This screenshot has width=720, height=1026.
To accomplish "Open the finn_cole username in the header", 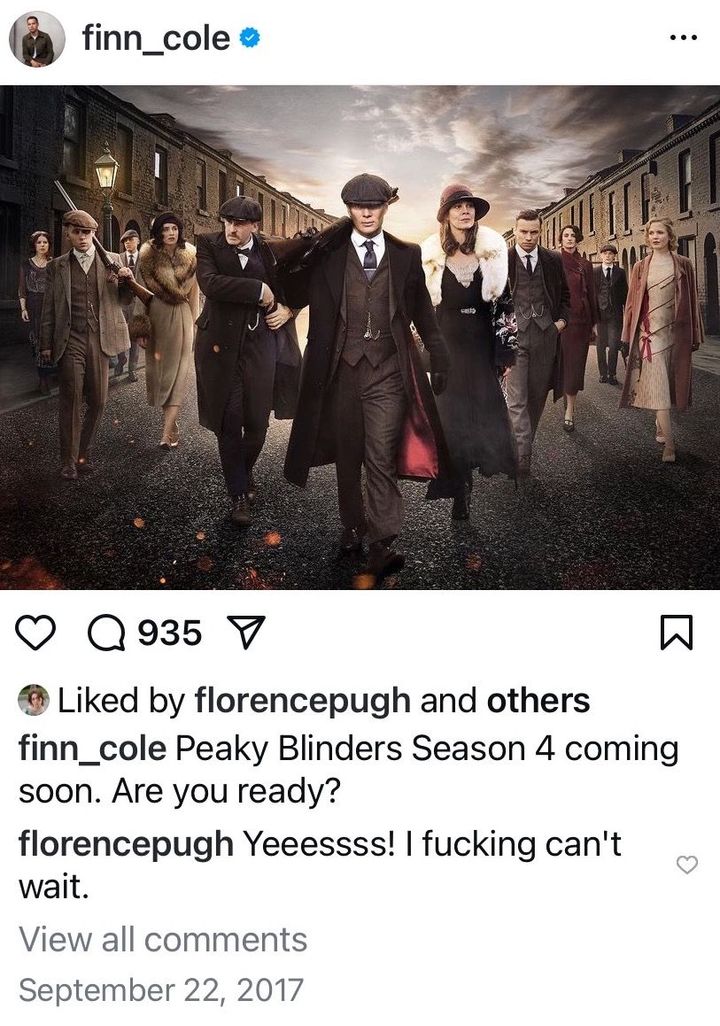I will point(156,39).
